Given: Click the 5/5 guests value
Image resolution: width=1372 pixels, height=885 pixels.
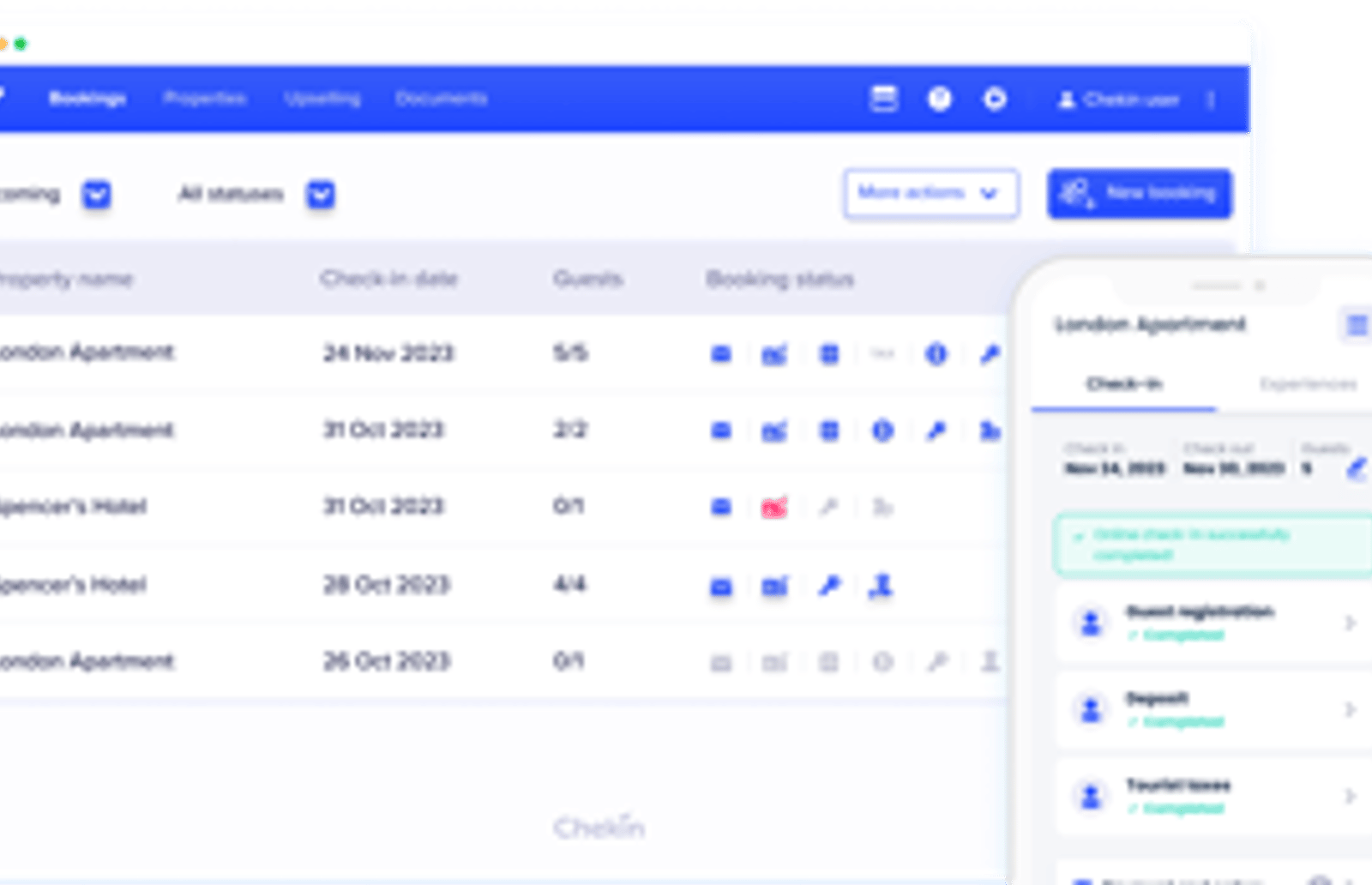Looking at the screenshot, I should point(570,352).
